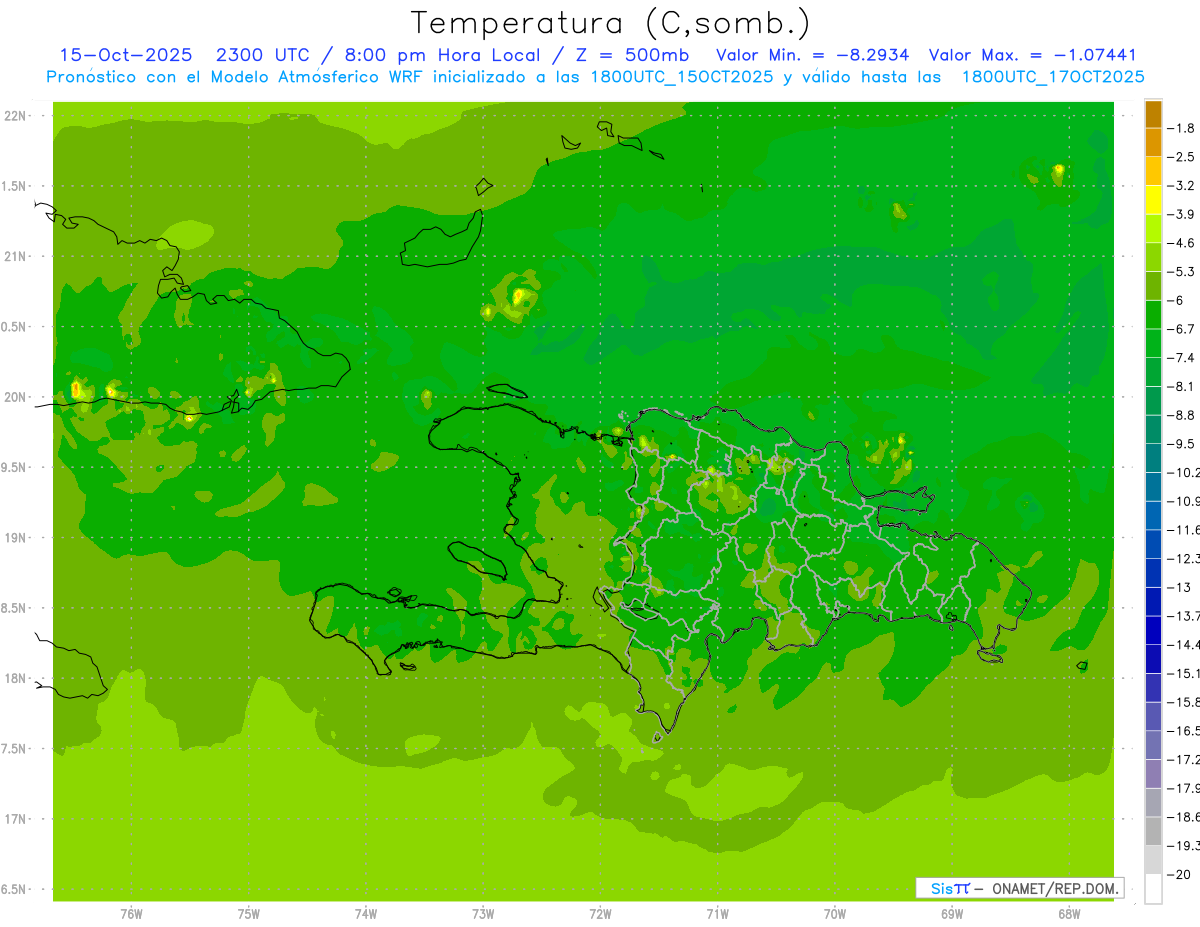Click the title 'Temperatura (C,somb.)'
Screen dimensions: 1200x927
[x=611, y=22]
